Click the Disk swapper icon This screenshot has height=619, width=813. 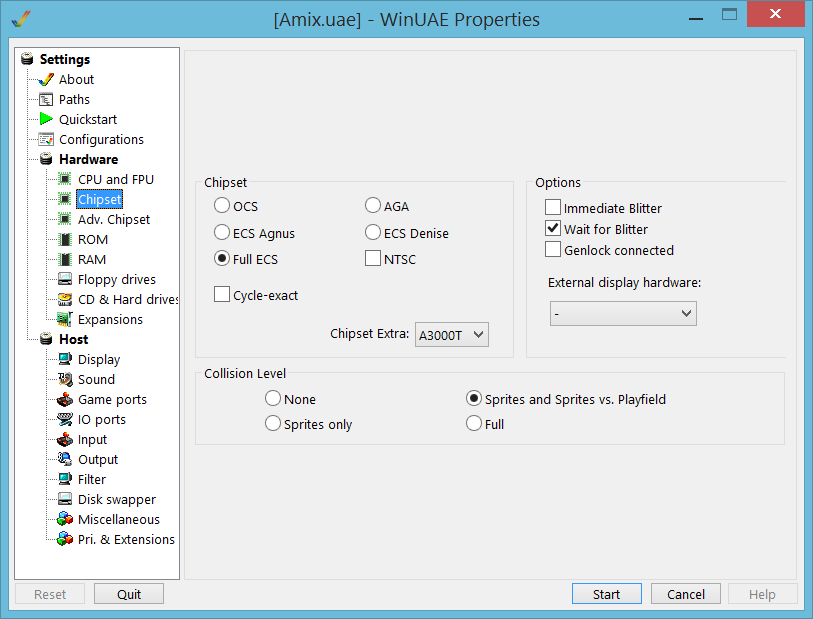point(65,499)
